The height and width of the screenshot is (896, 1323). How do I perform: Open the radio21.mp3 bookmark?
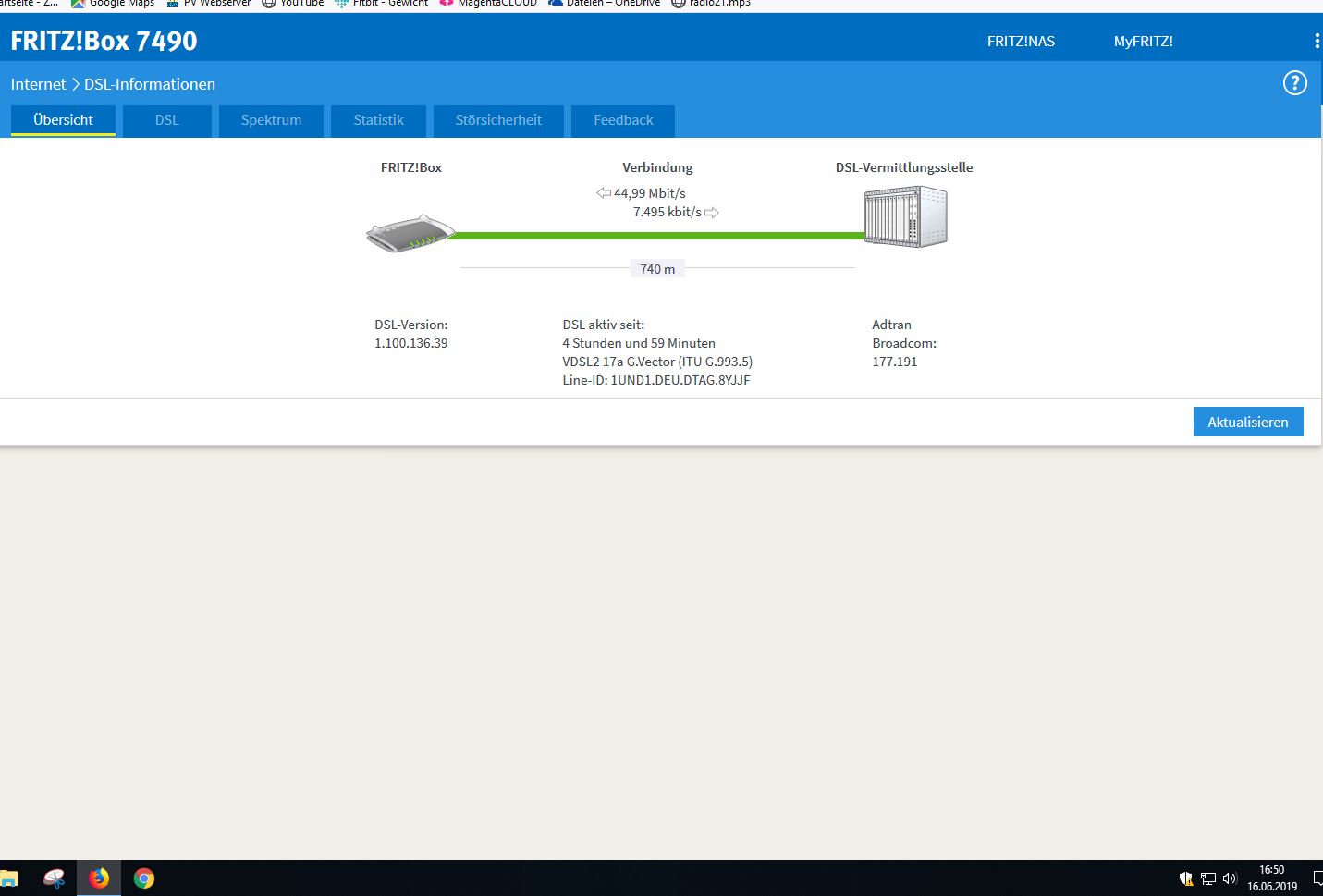tap(711, 4)
